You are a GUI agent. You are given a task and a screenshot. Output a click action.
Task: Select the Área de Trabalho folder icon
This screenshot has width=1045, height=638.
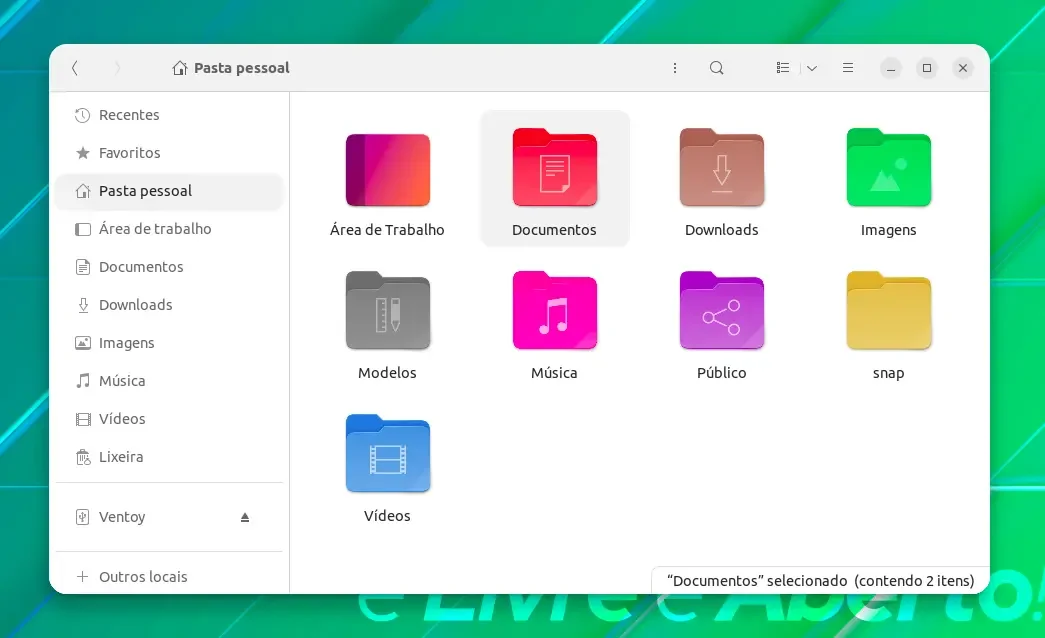pos(387,170)
